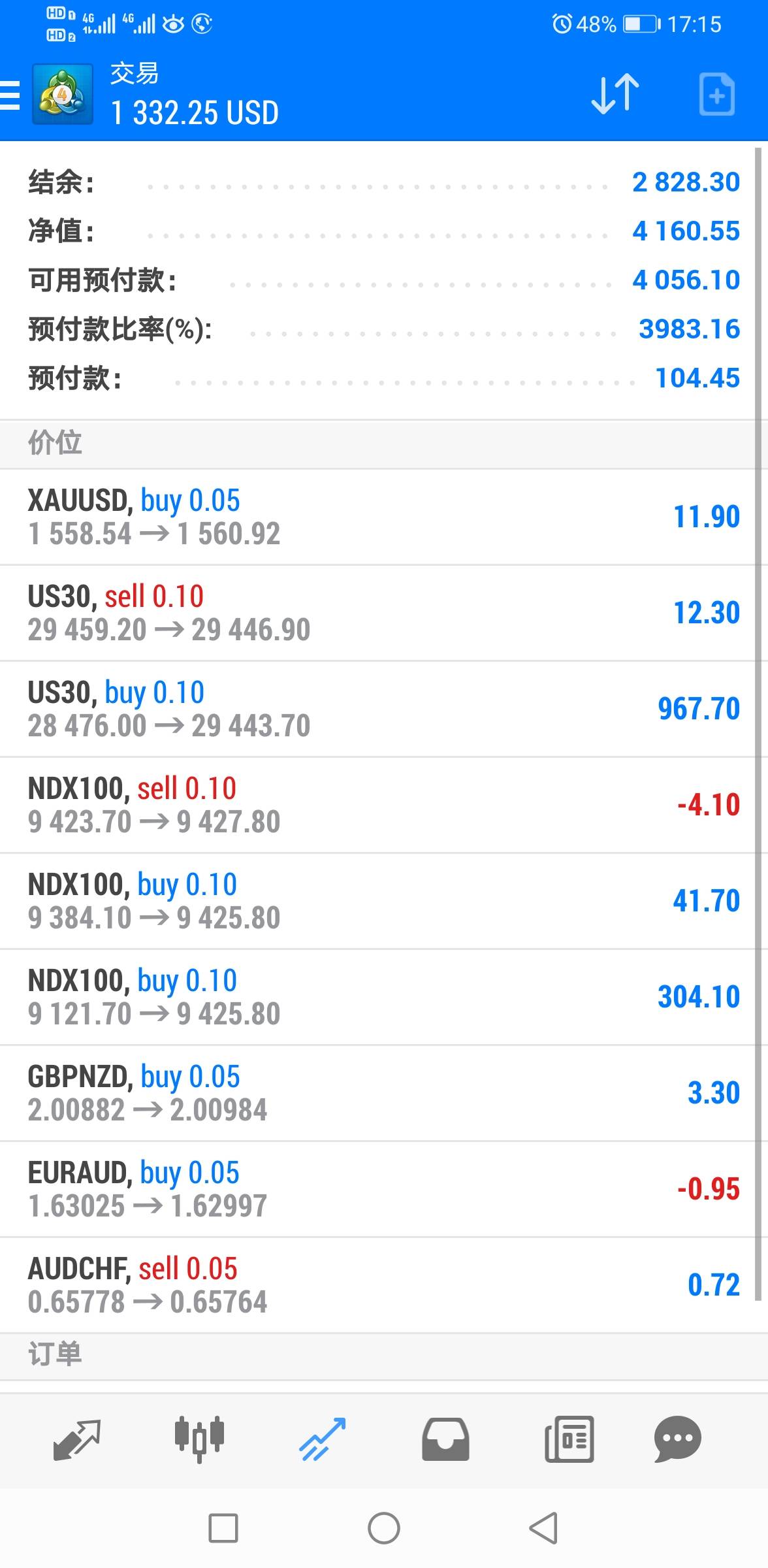Open the hamburger side menu
768x1568 pixels.
click(10, 95)
